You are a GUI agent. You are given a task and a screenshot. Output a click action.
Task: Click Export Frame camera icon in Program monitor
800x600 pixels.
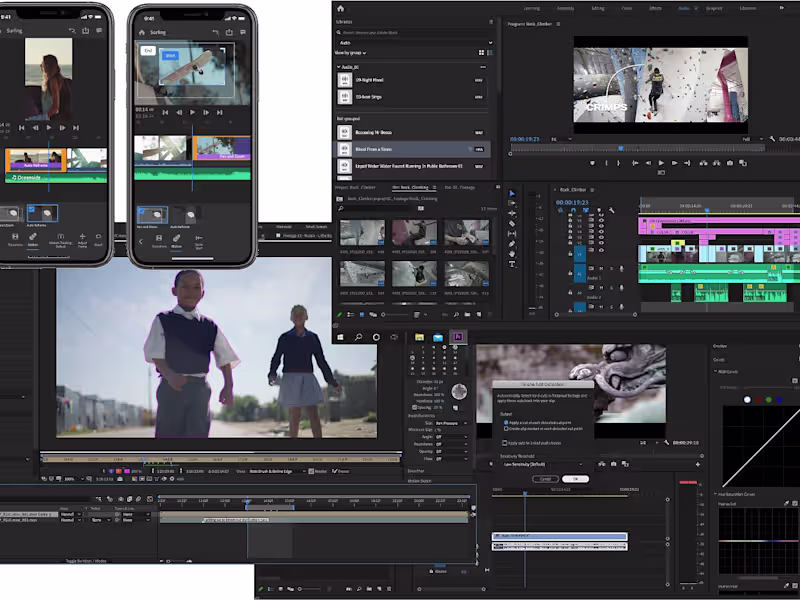click(729, 163)
